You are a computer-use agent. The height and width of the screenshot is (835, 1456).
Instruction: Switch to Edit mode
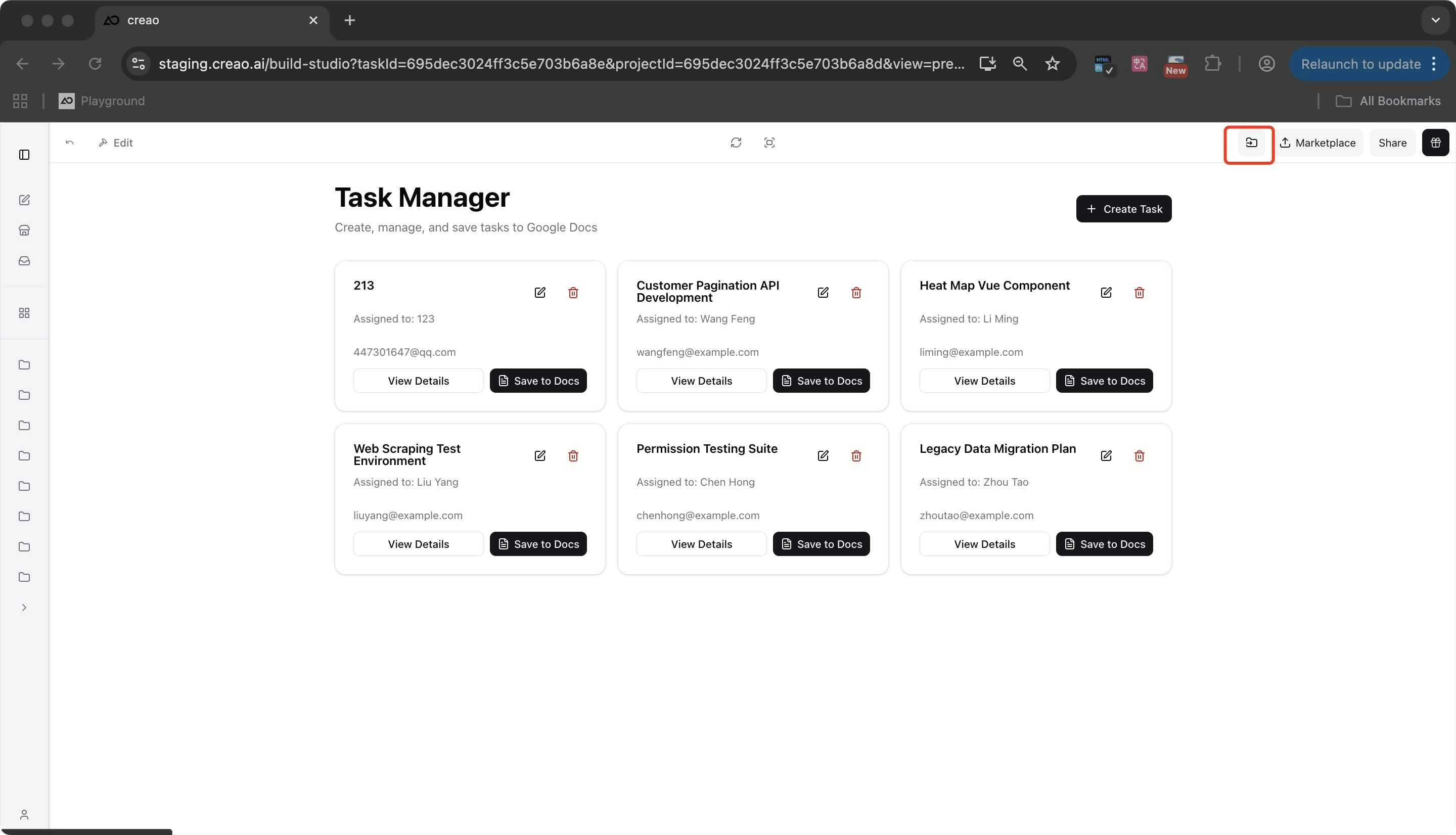point(116,143)
